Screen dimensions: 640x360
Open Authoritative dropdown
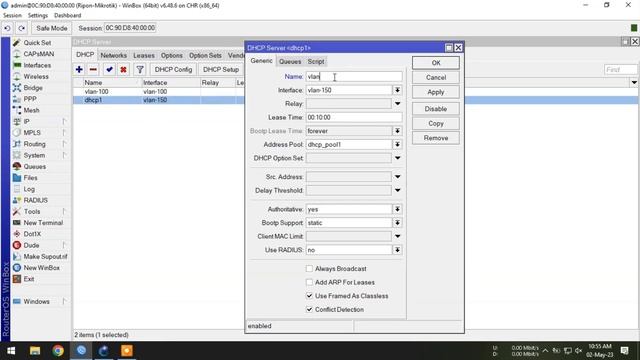(x=397, y=209)
